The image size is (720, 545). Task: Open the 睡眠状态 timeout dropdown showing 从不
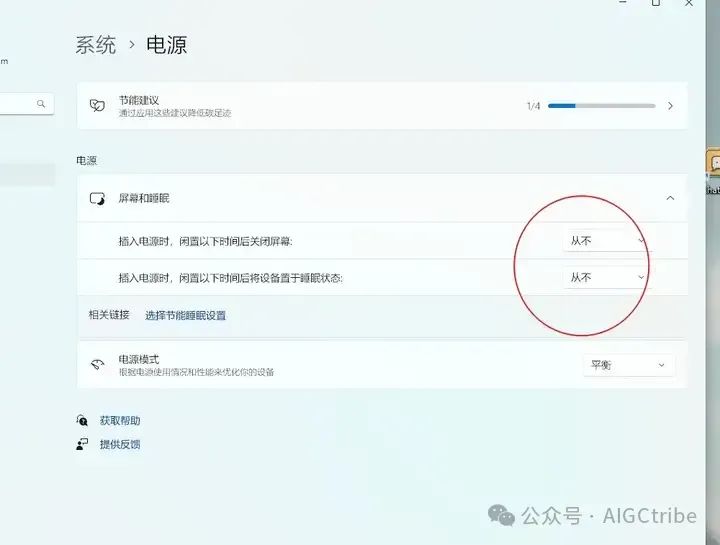[607, 277]
